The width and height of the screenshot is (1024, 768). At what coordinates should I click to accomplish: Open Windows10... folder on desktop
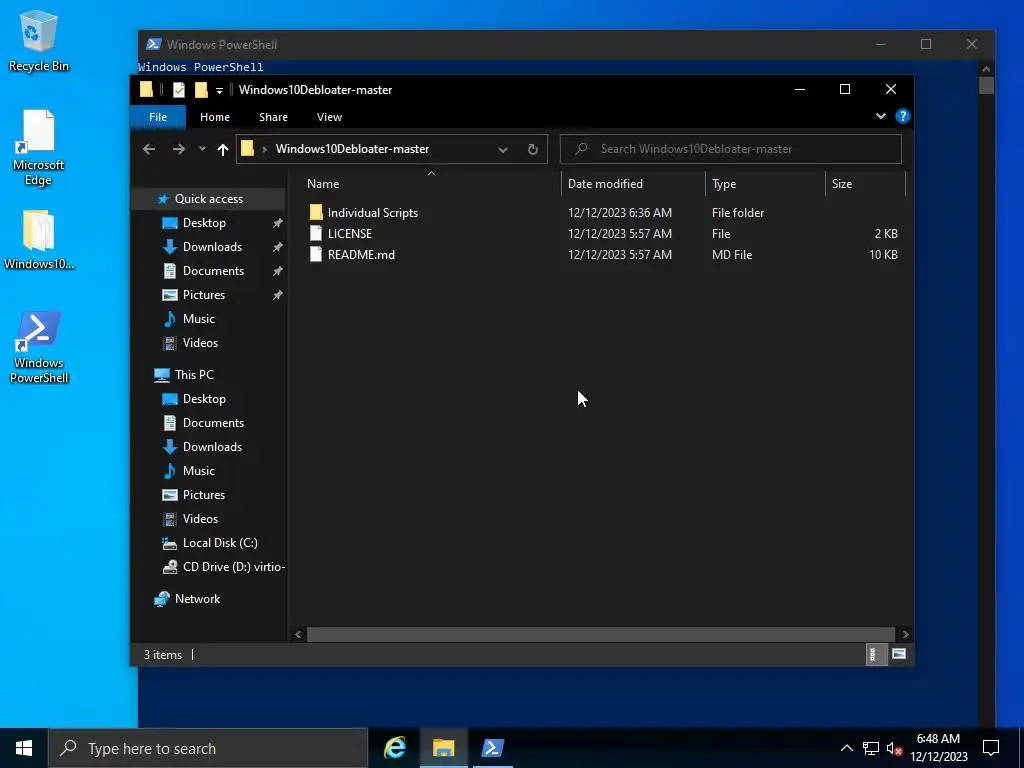click(39, 240)
